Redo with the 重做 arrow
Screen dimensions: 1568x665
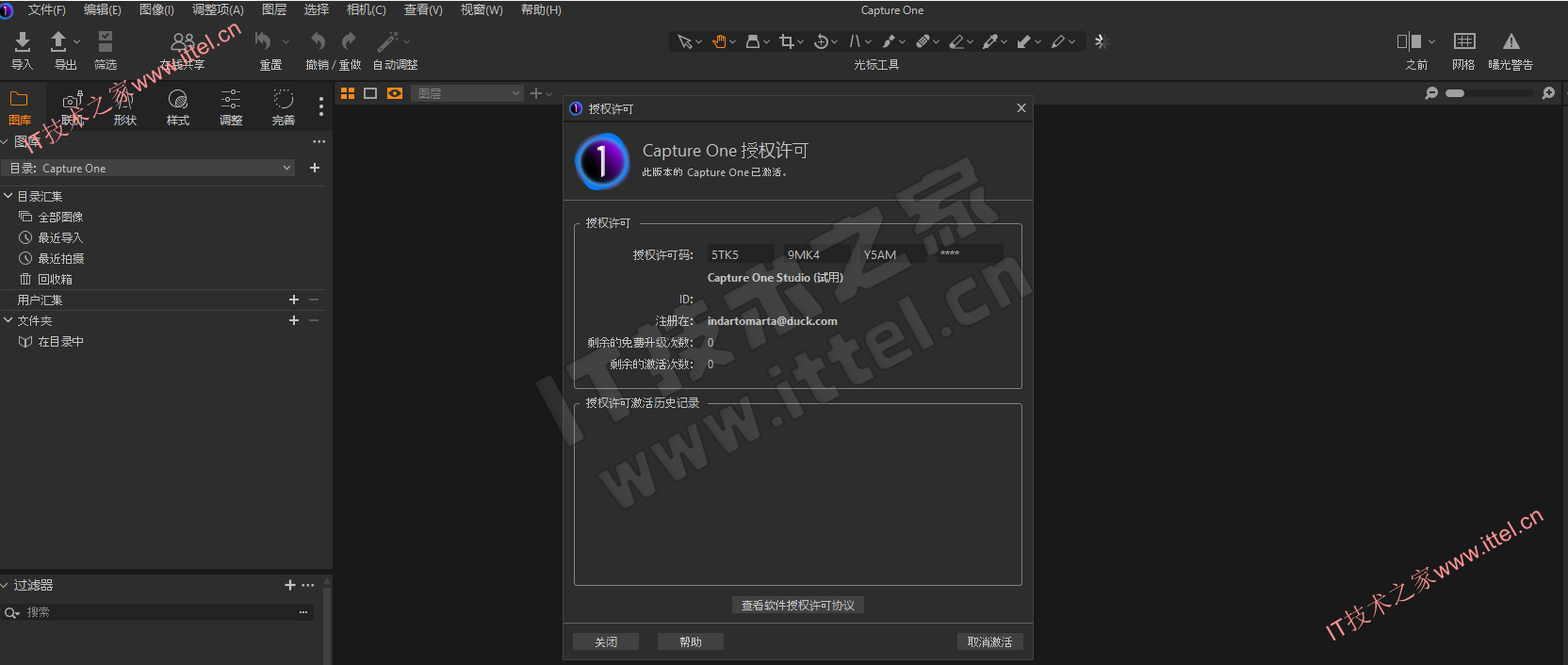point(349,41)
